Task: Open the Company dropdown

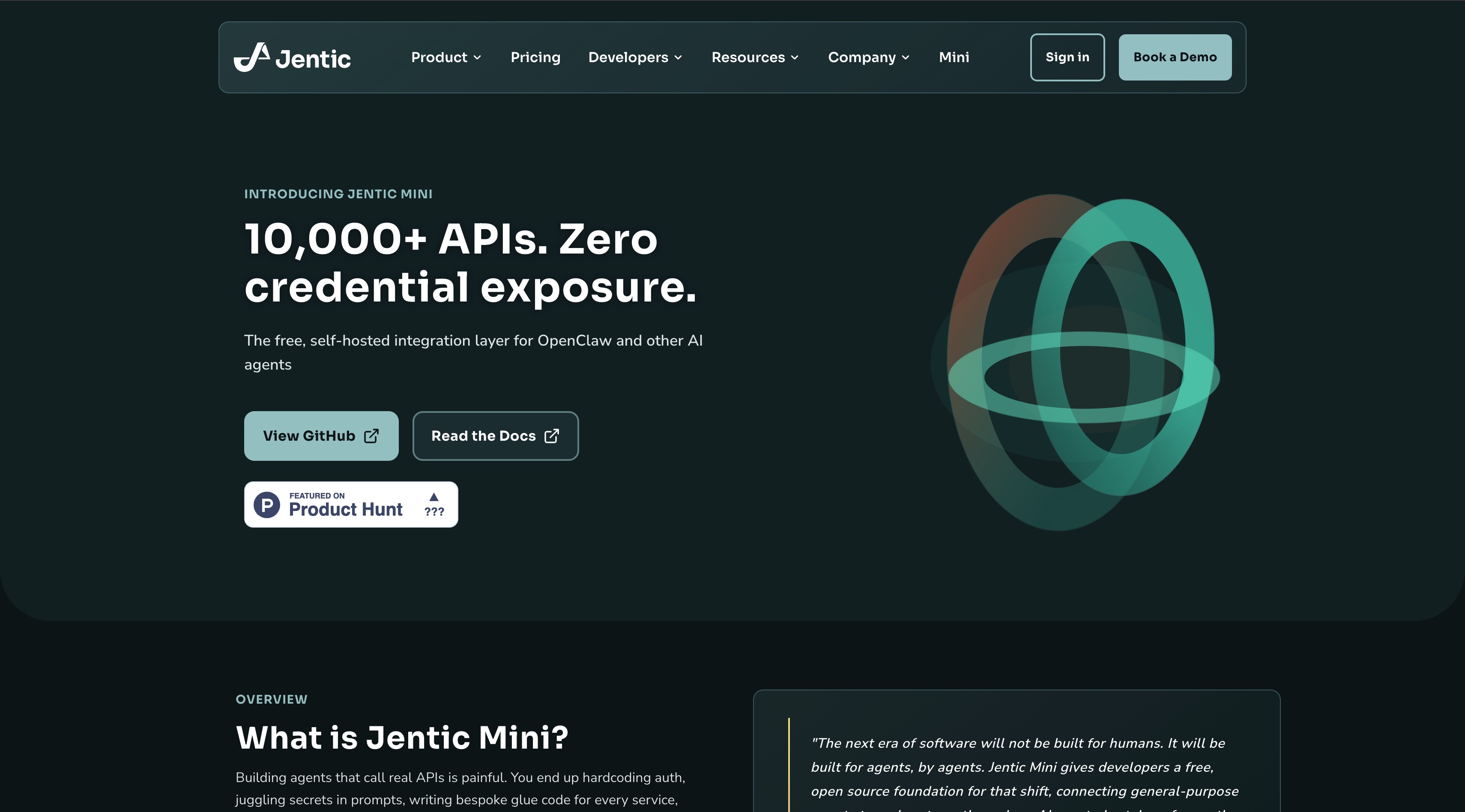Action: [x=868, y=57]
